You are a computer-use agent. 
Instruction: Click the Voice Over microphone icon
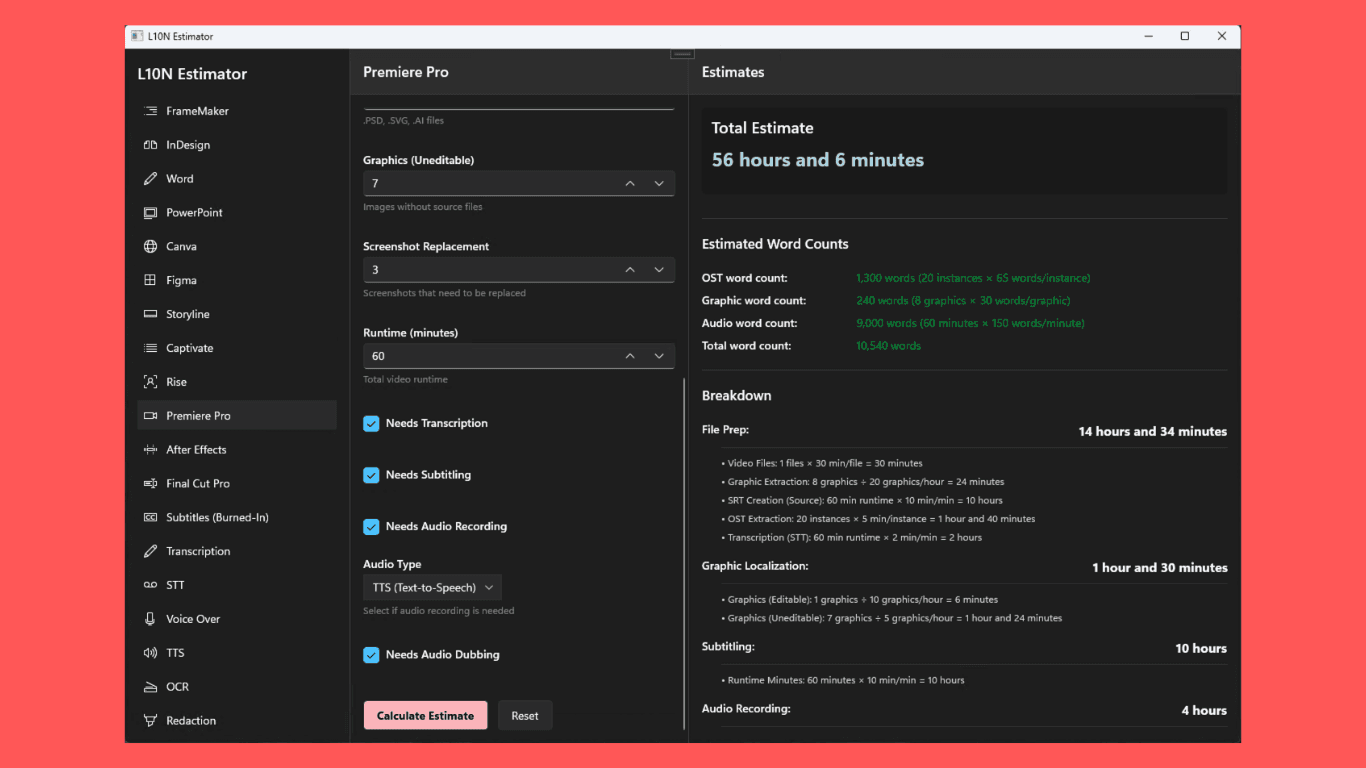[149, 618]
